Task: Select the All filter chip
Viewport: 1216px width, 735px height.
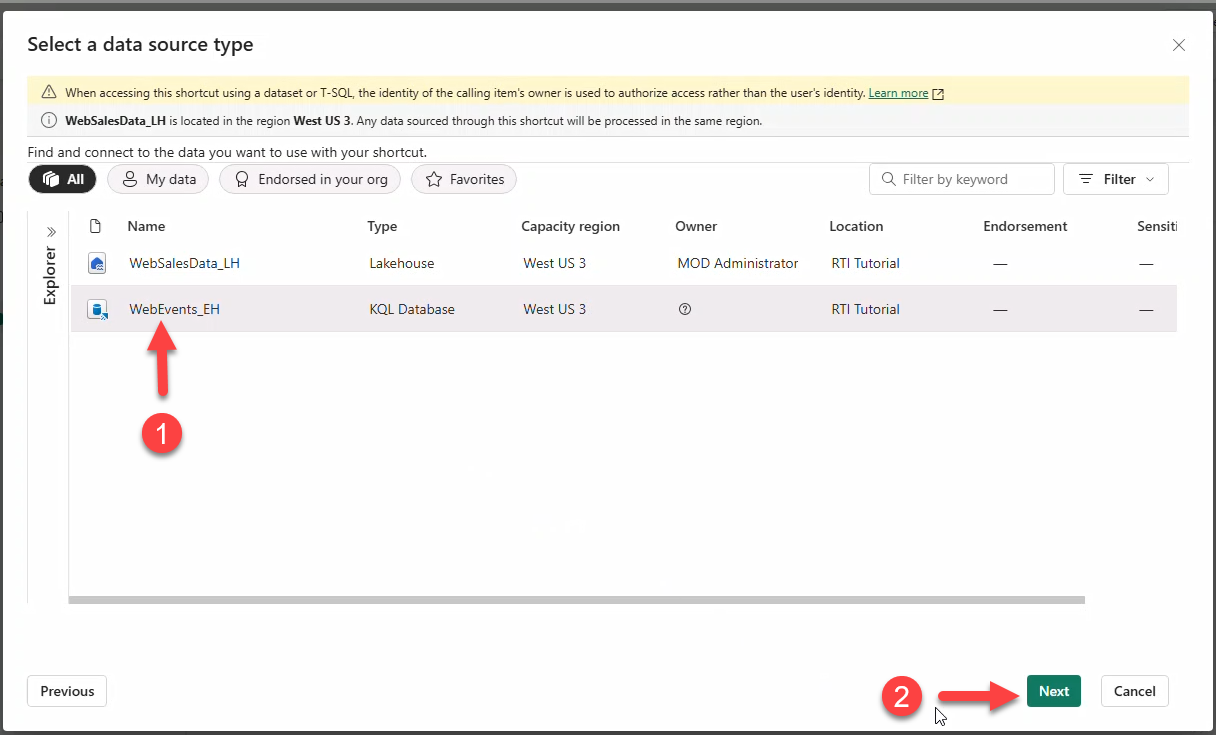Action: tap(62, 179)
